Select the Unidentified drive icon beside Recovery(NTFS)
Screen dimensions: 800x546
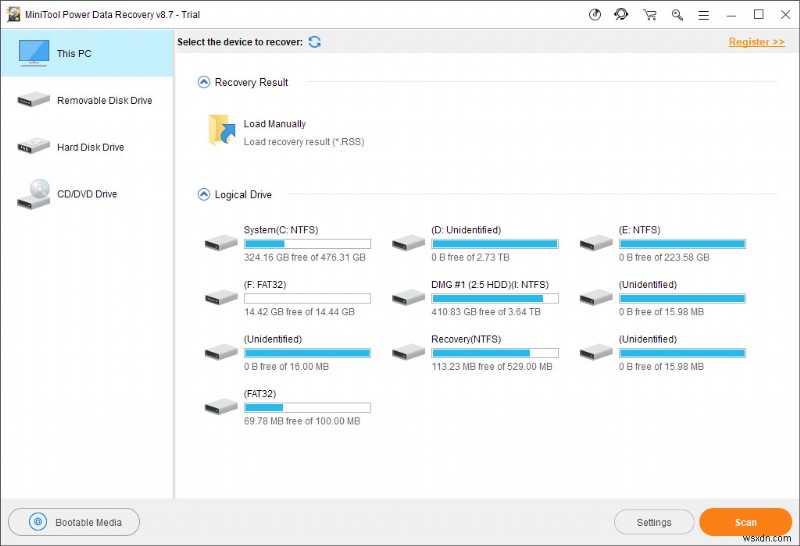point(596,352)
